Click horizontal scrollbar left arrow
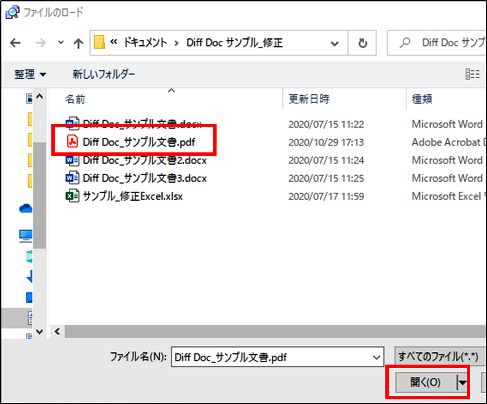The image size is (487, 404). coord(57,332)
